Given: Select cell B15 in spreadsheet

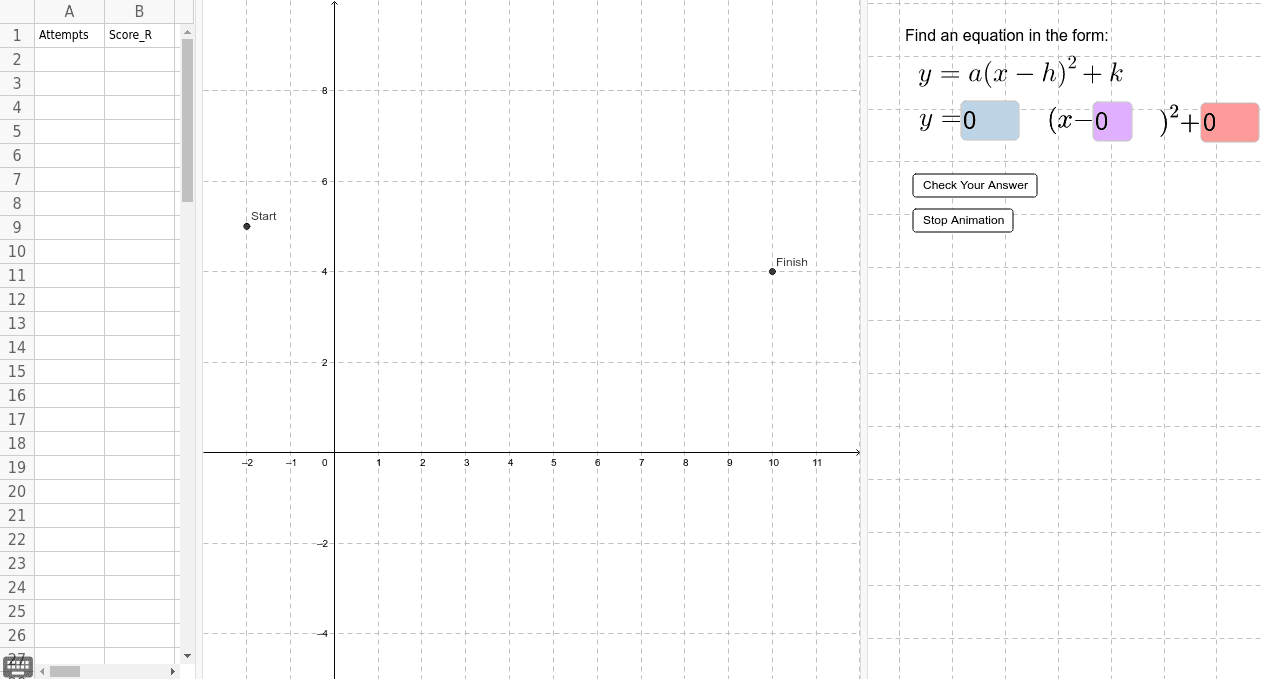Looking at the screenshot, I should click(x=139, y=371).
